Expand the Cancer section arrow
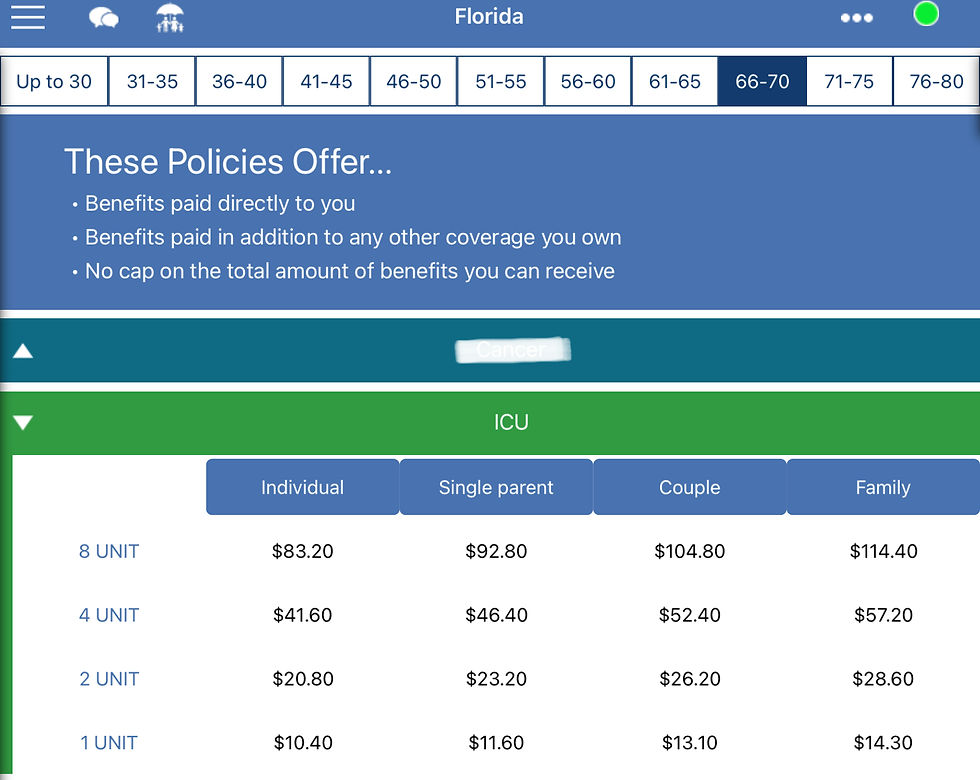980x780 pixels. tap(23, 351)
